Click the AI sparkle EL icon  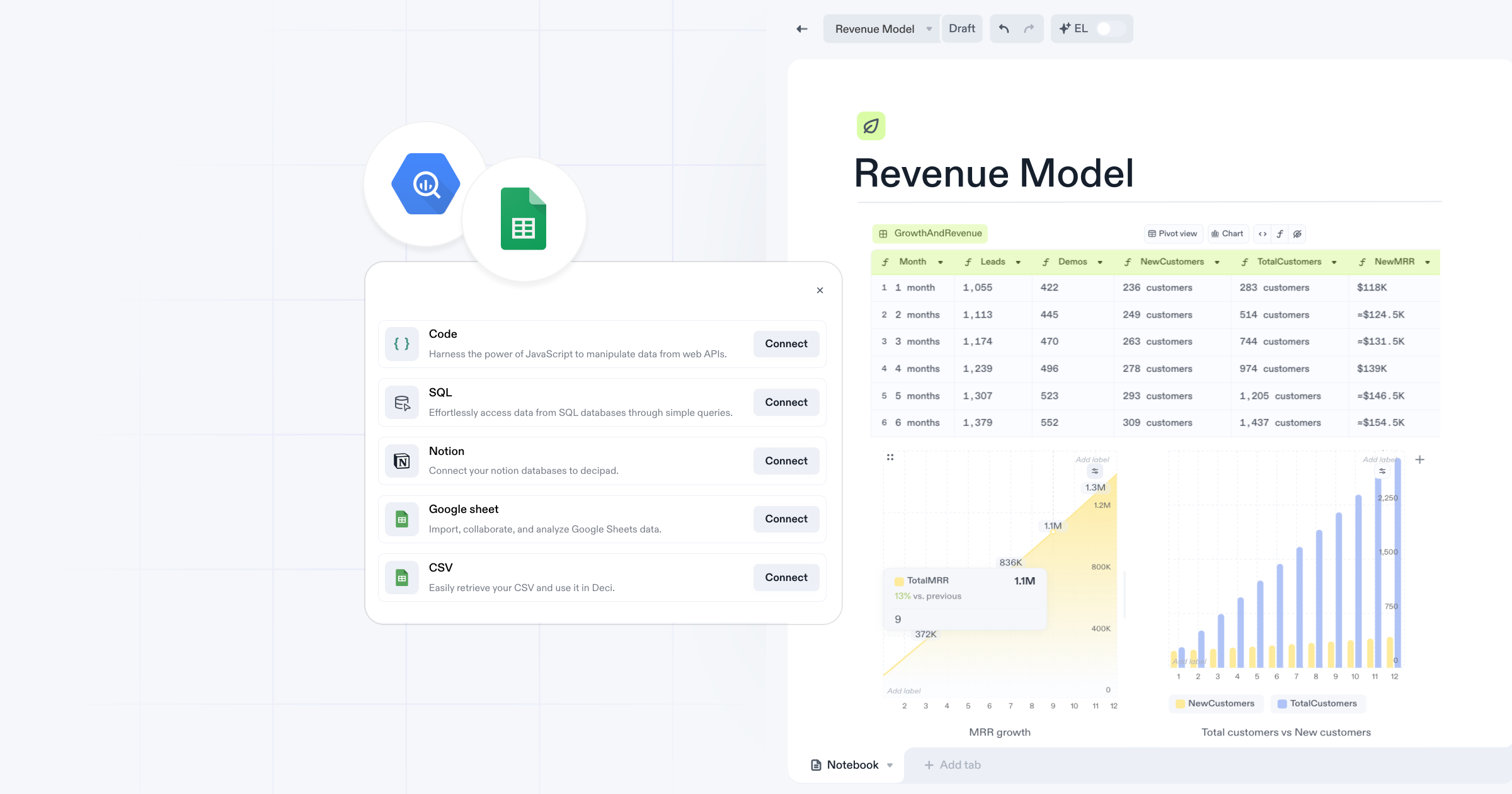pos(1065,28)
